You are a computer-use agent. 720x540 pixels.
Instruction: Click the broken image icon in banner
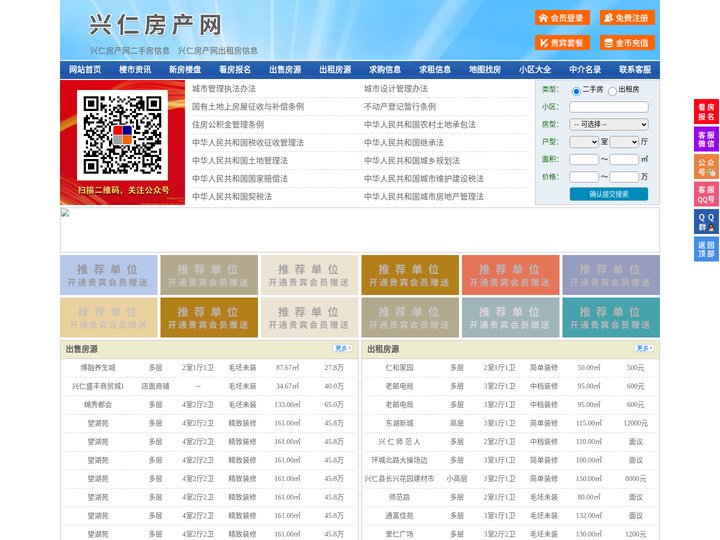click(x=65, y=212)
